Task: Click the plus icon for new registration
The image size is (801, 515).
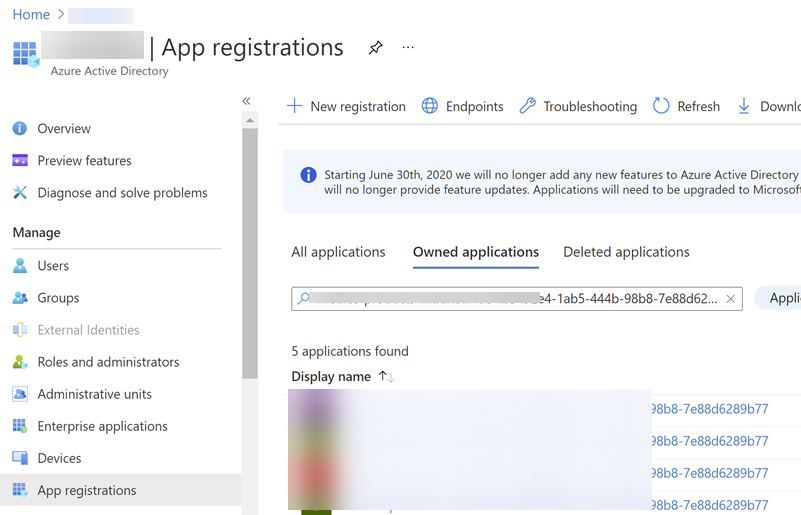Action: [295, 106]
